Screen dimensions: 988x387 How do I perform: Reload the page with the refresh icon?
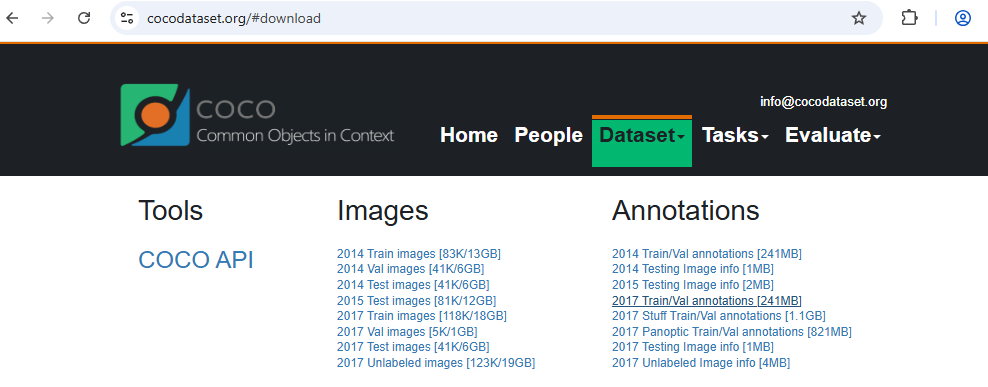(84, 18)
